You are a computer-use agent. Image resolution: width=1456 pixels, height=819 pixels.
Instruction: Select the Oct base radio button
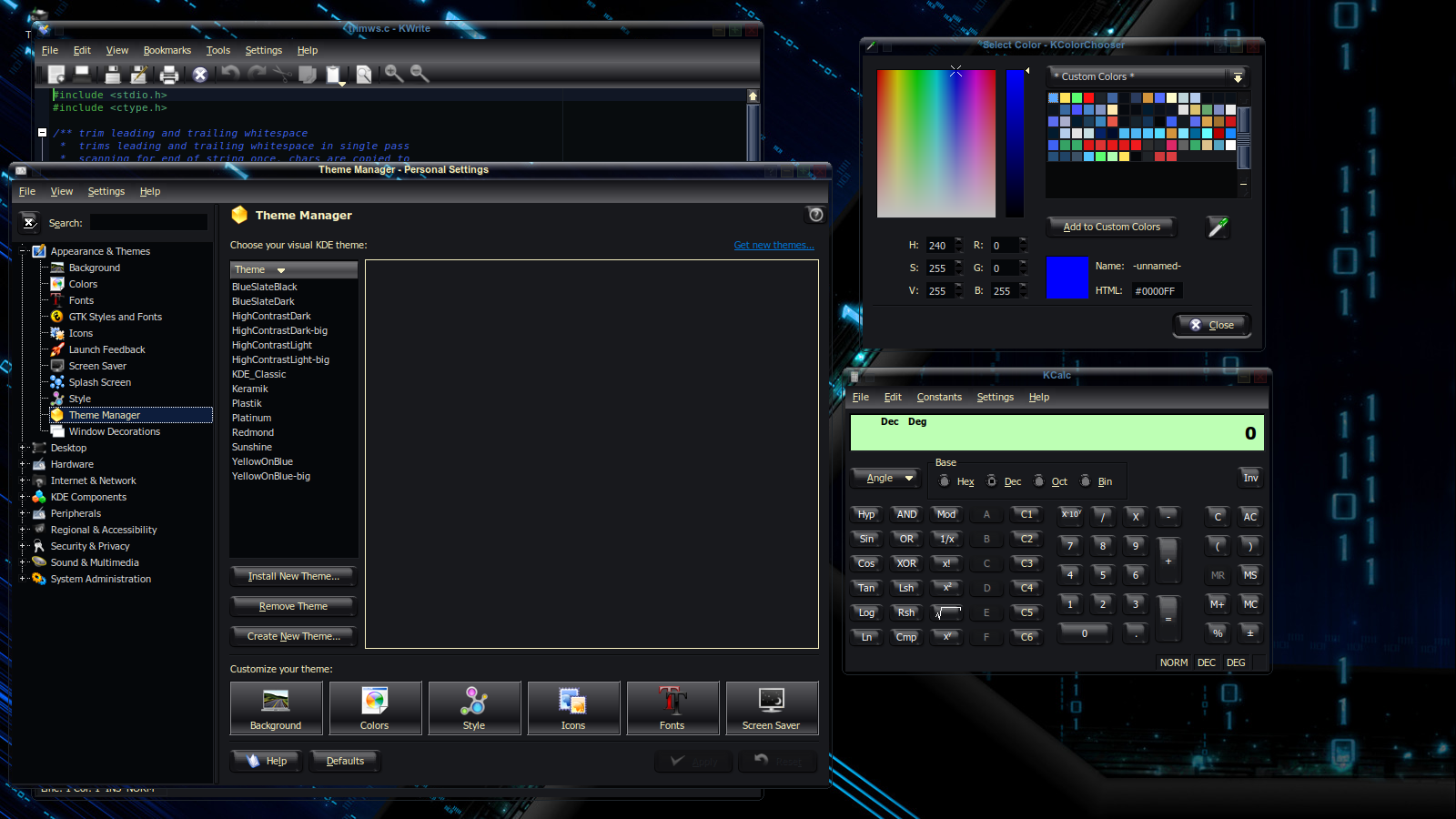tap(1039, 481)
